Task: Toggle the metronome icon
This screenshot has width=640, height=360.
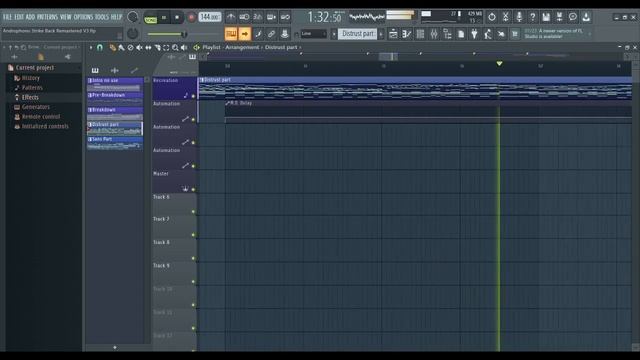Action: click(x=231, y=17)
